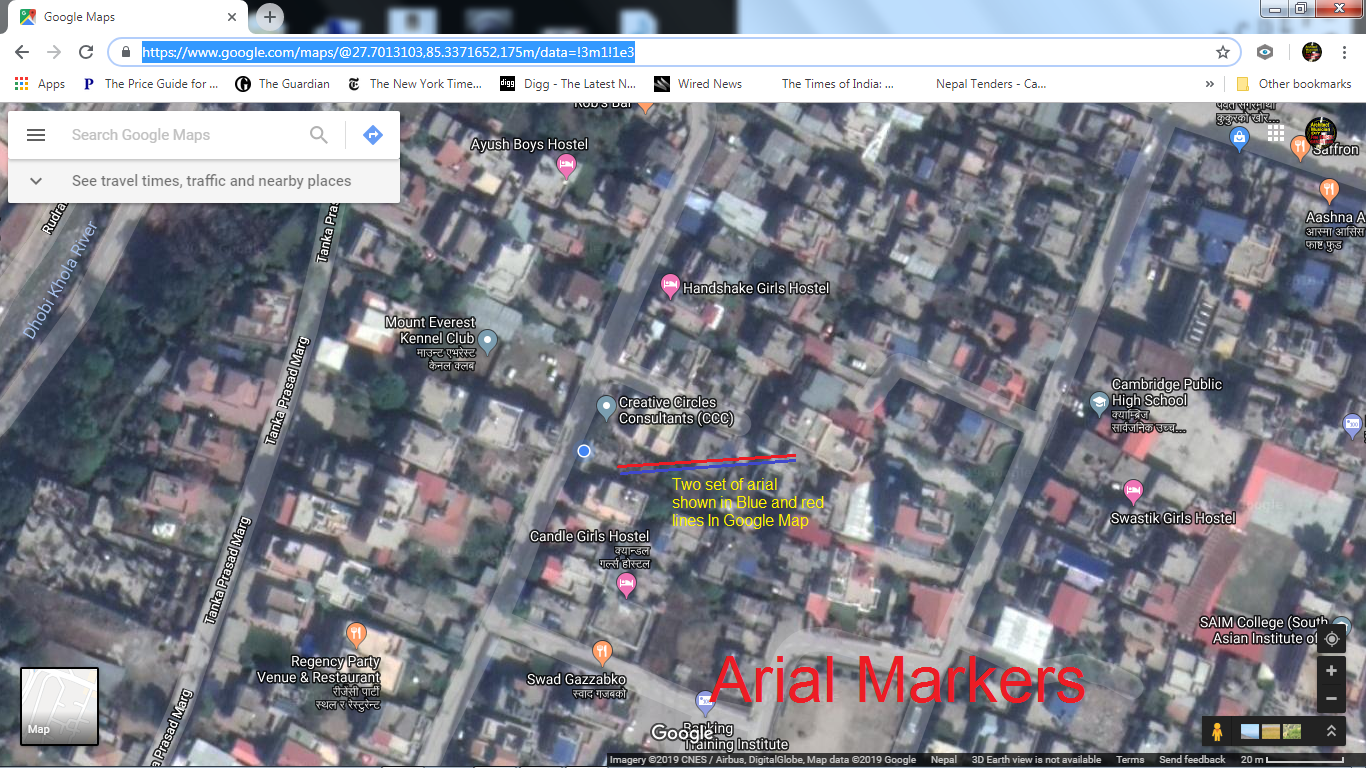Select the Cambridge Public High School marker
The image size is (1366, 768).
[1099, 403]
